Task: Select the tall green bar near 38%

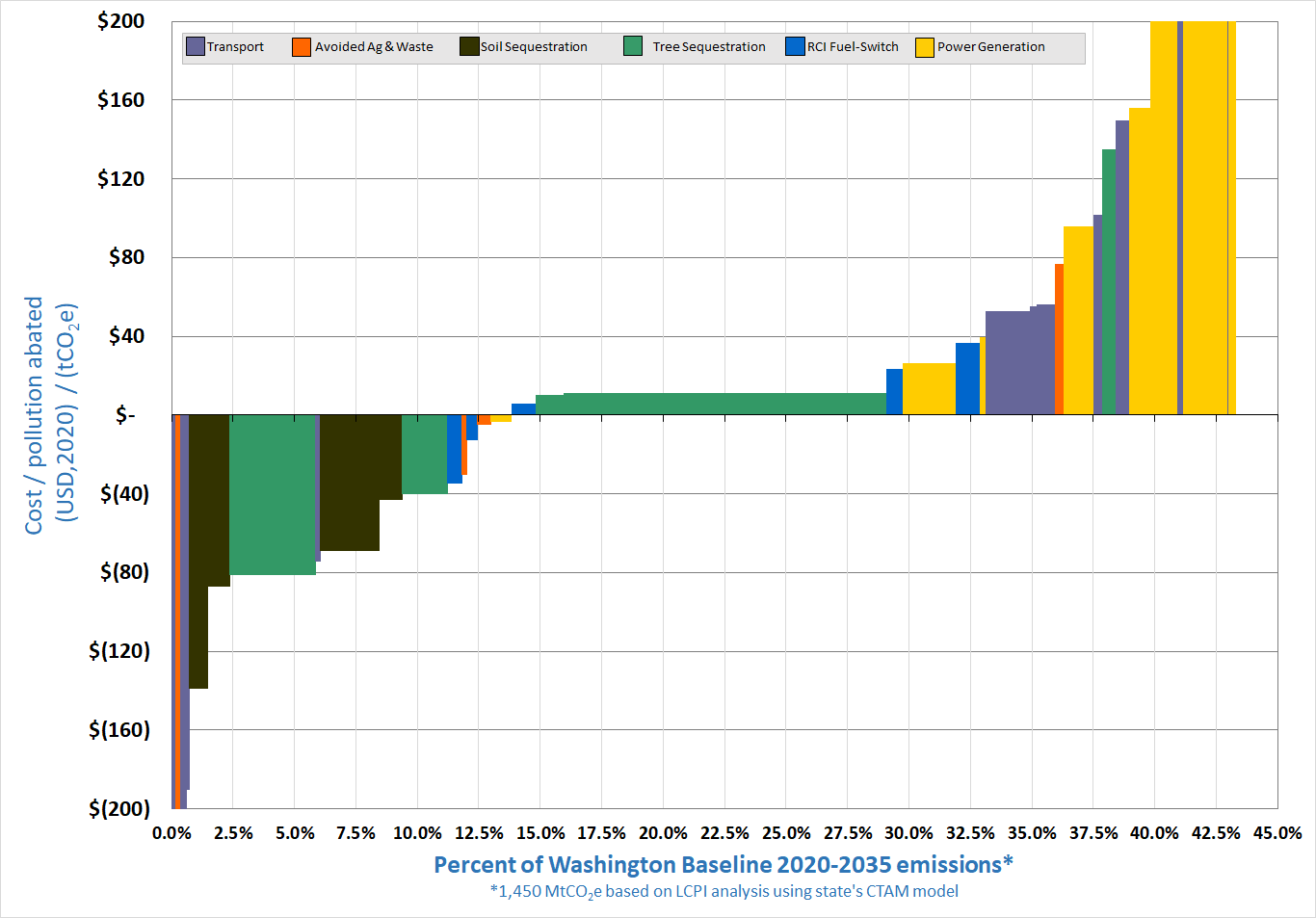Action: (1108, 281)
